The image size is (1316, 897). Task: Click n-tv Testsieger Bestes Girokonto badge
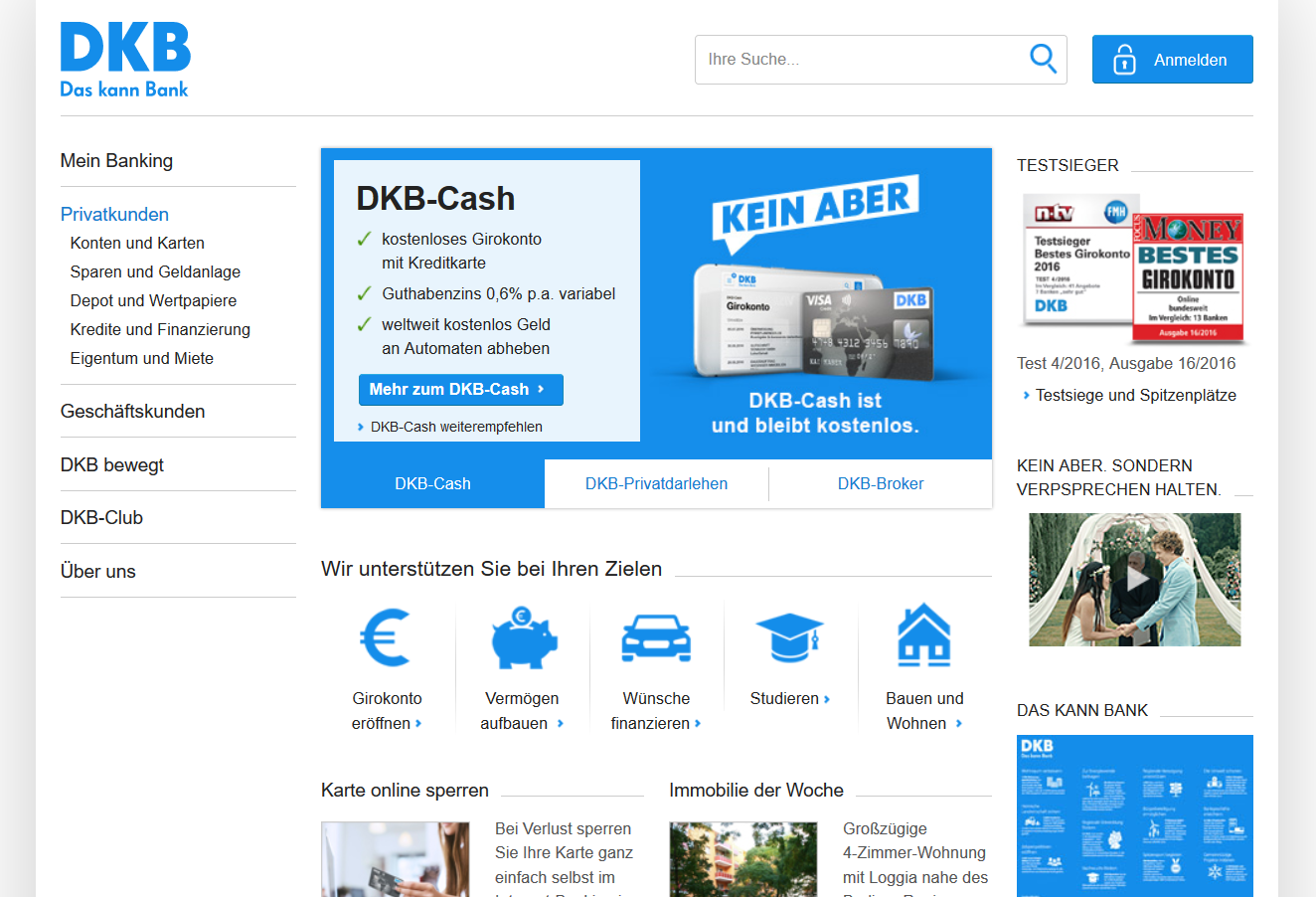pos(1077,259)
